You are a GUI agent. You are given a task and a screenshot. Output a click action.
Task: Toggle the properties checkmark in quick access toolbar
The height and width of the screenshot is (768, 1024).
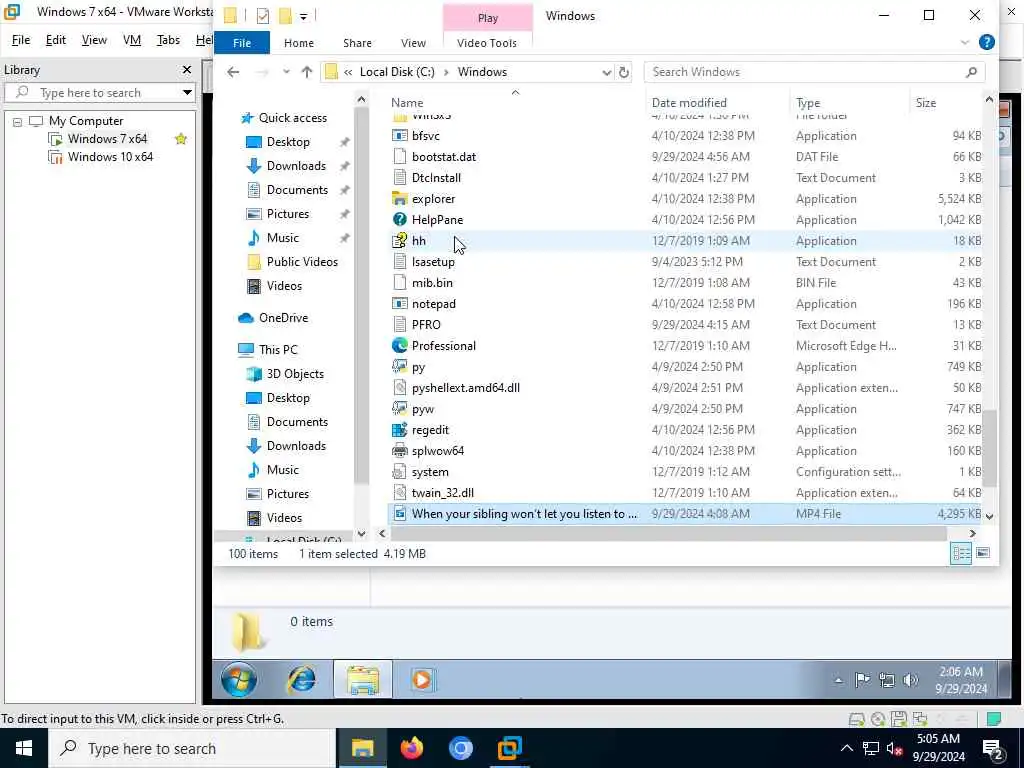click(263, 16)
